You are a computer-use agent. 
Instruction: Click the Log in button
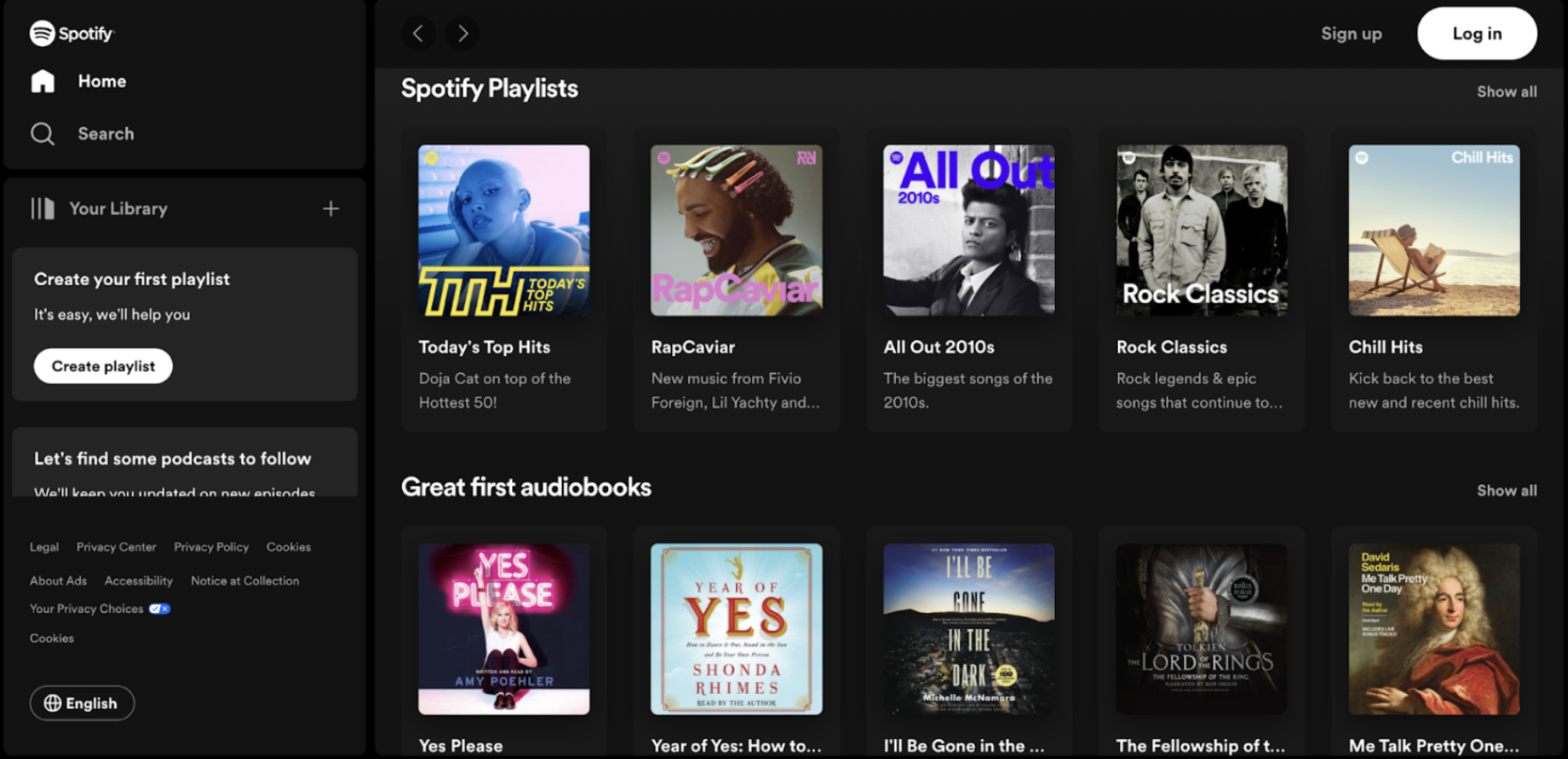pyautogui.click(x=1477, y=34)
